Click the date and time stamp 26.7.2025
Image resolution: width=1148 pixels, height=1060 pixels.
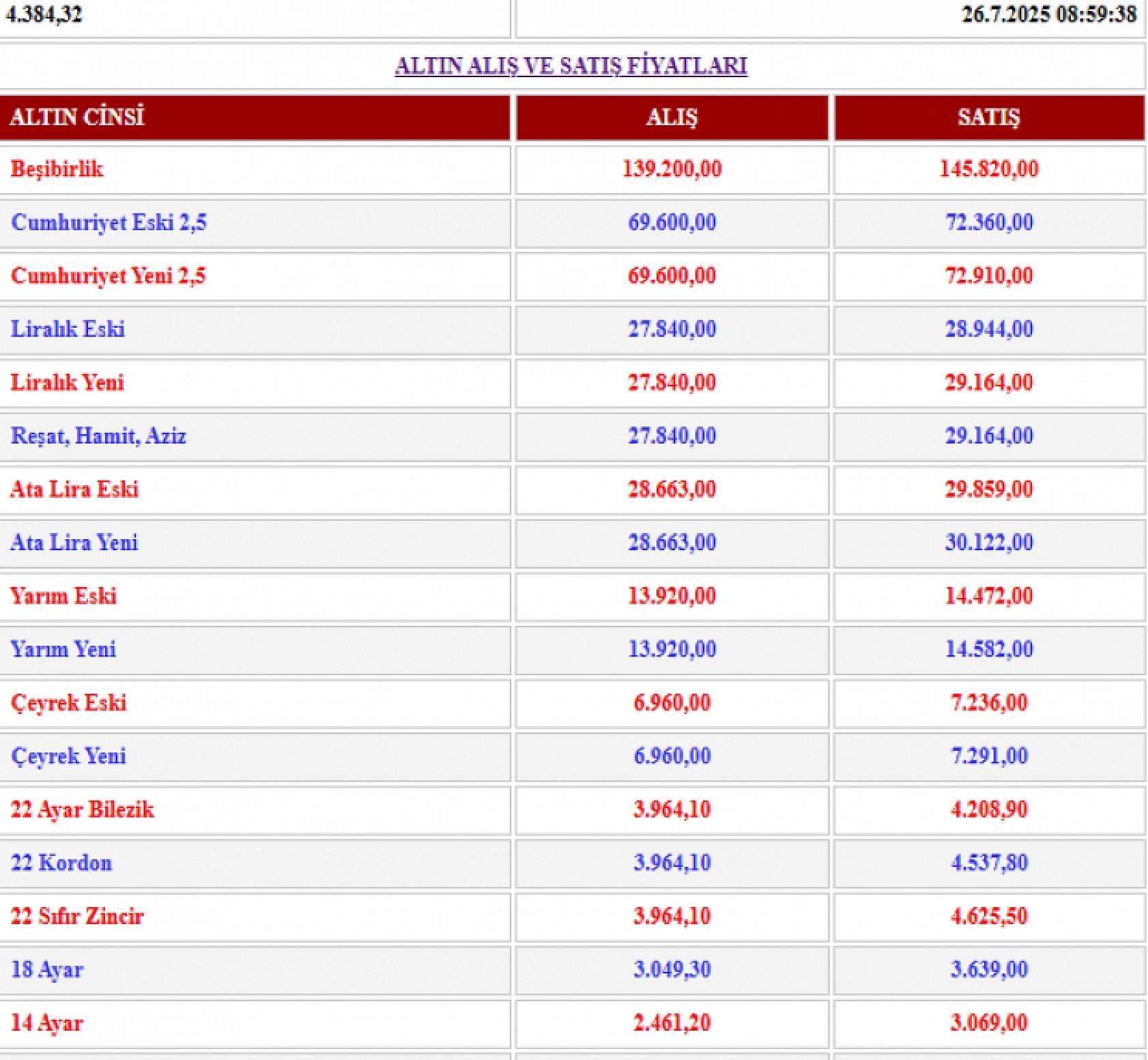pyautogui.click(x=1048, y=14)
